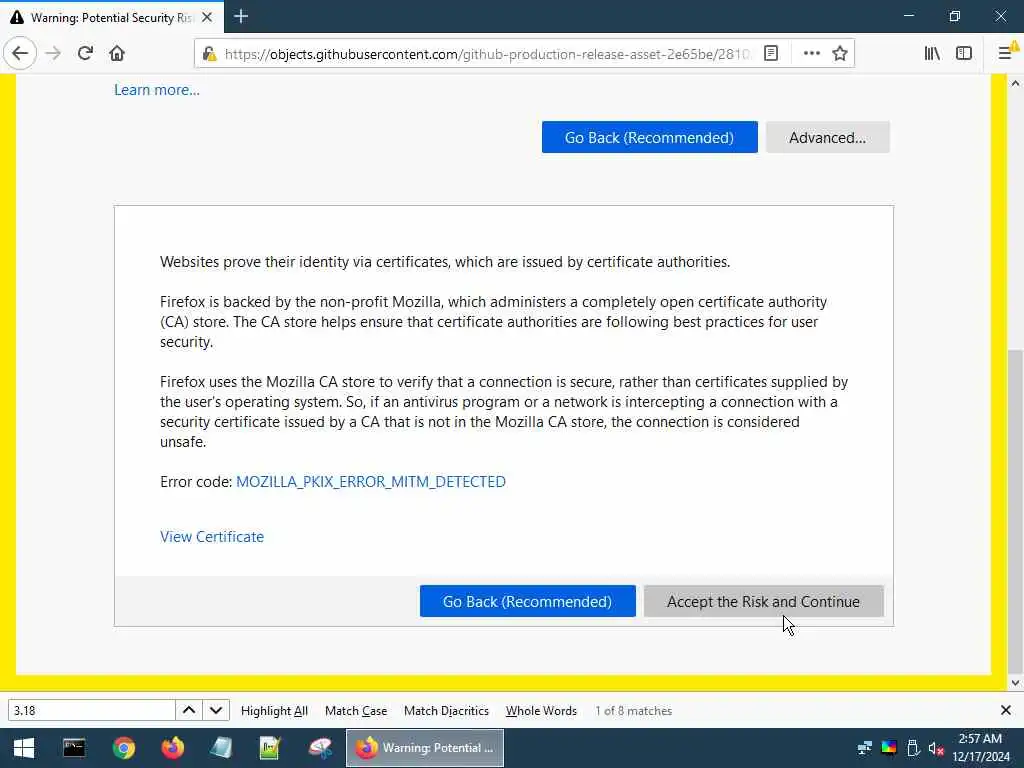Click the '1 of 8 matches' find result text
Viewport: 1024px width, 768px height.
pos(633,711)
